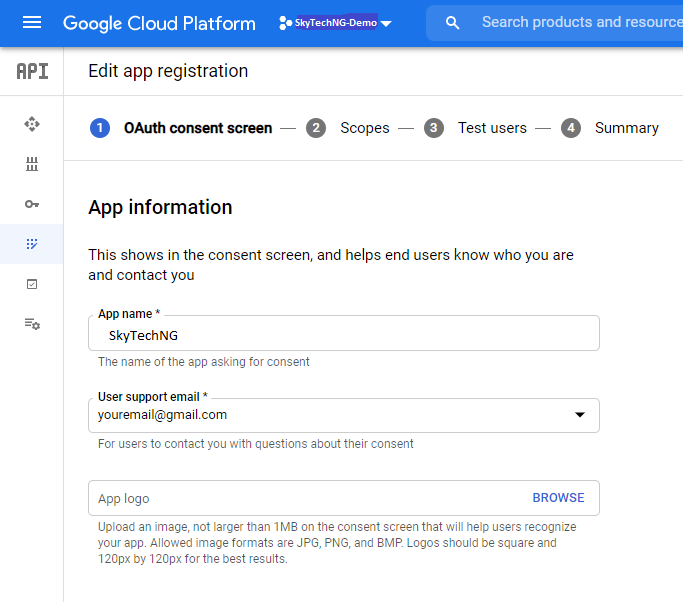Click the BROWSE button
Image resolution: width=683 pixels, height=602 pixels.
pyautogui.click(x=558, y=497)
